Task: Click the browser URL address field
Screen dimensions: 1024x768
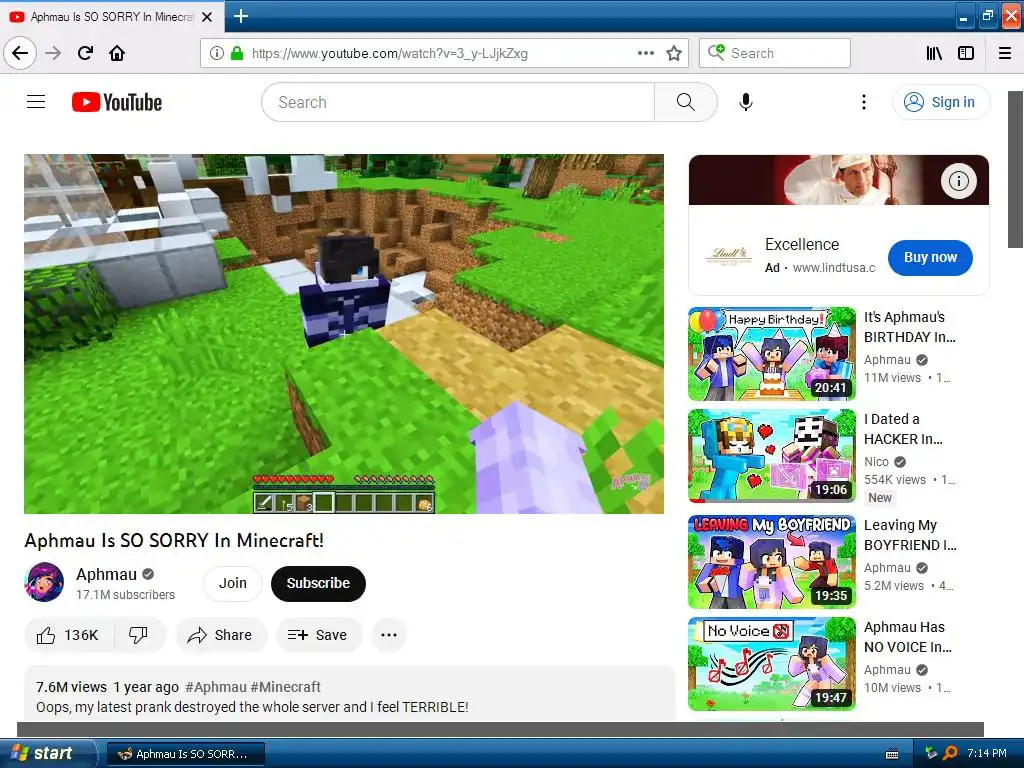Action: (x=442, y=54)
